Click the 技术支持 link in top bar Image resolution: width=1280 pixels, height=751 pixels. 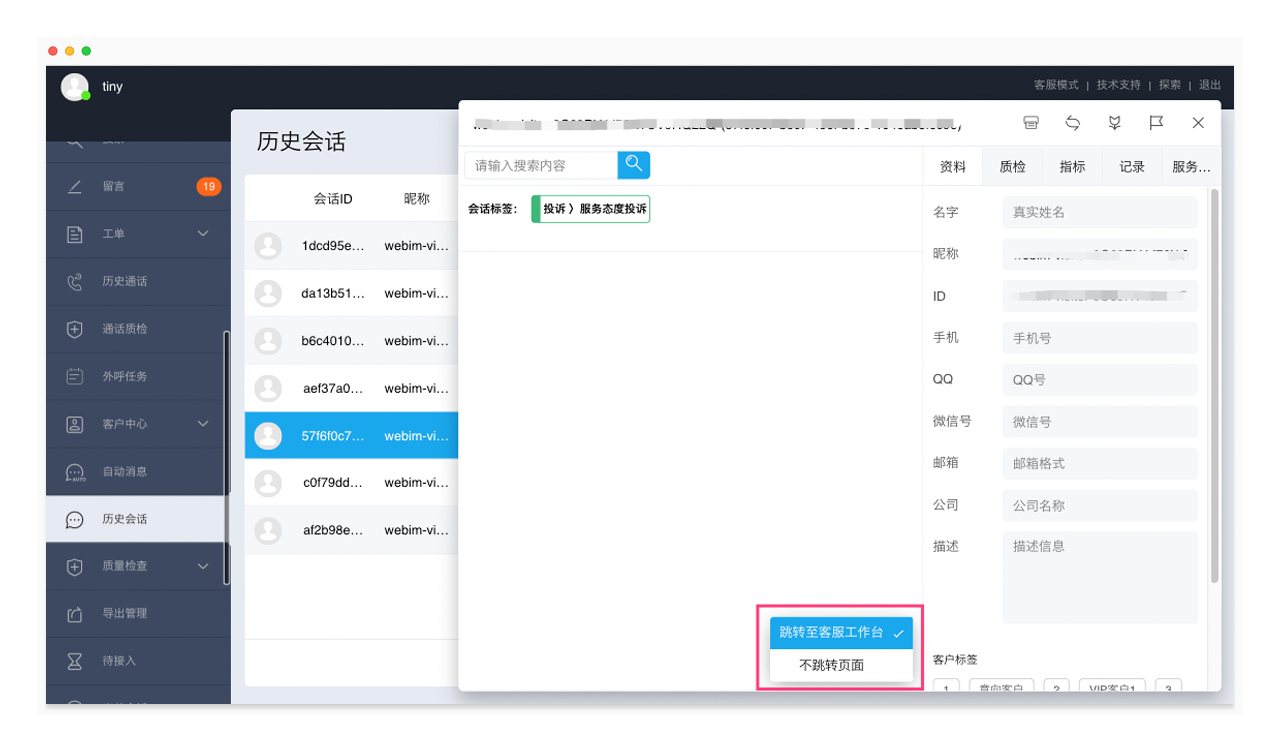click(1118, 85)
